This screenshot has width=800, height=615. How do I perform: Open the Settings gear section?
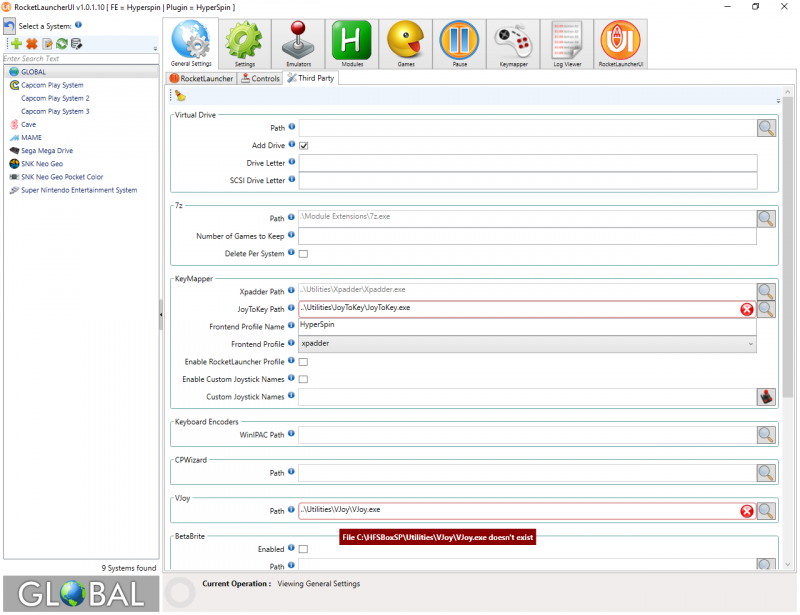[x=244, y=44]
